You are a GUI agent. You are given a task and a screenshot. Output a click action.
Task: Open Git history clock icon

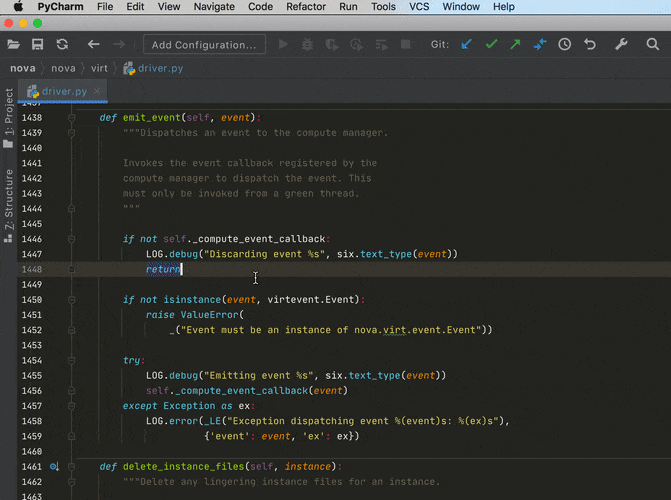click(x=565, y=44)
